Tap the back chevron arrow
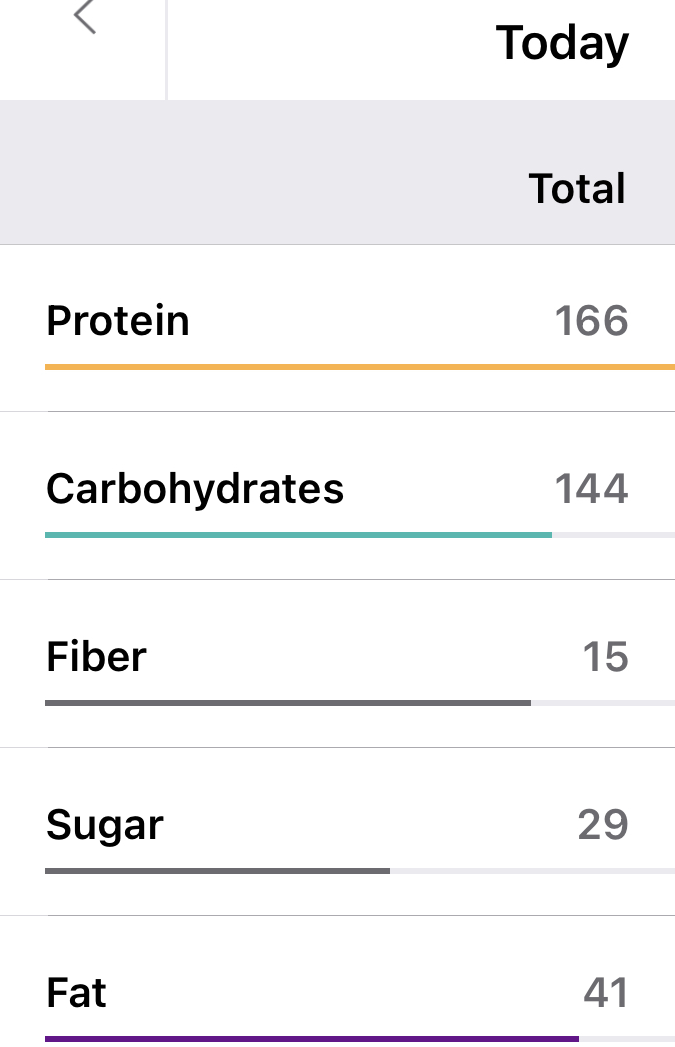 85,18
